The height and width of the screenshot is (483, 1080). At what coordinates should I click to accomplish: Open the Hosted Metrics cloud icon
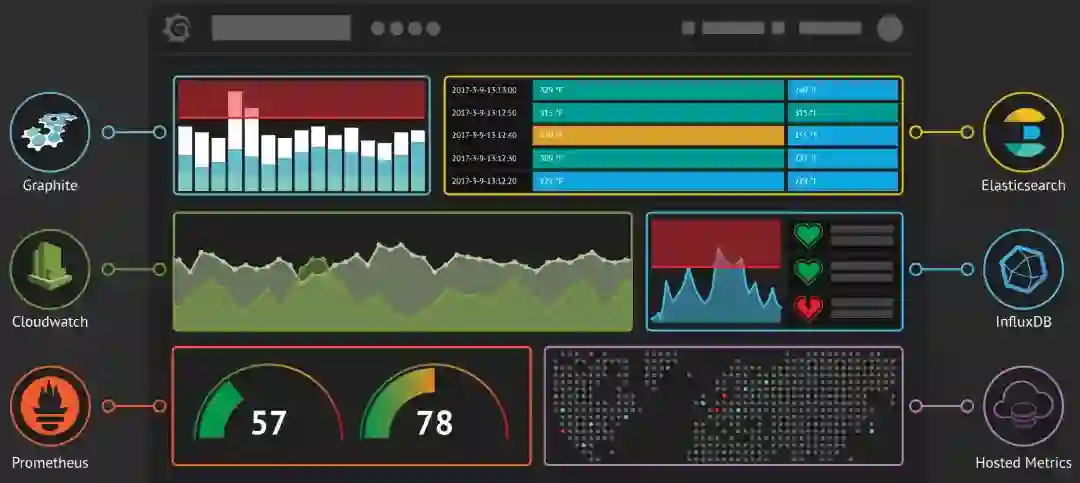1023,406
